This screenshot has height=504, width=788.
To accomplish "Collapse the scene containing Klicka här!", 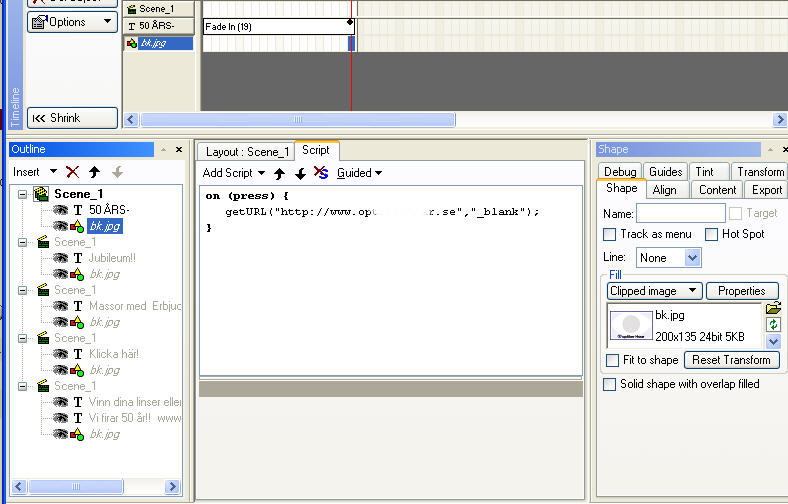I will tap(23, 338).
